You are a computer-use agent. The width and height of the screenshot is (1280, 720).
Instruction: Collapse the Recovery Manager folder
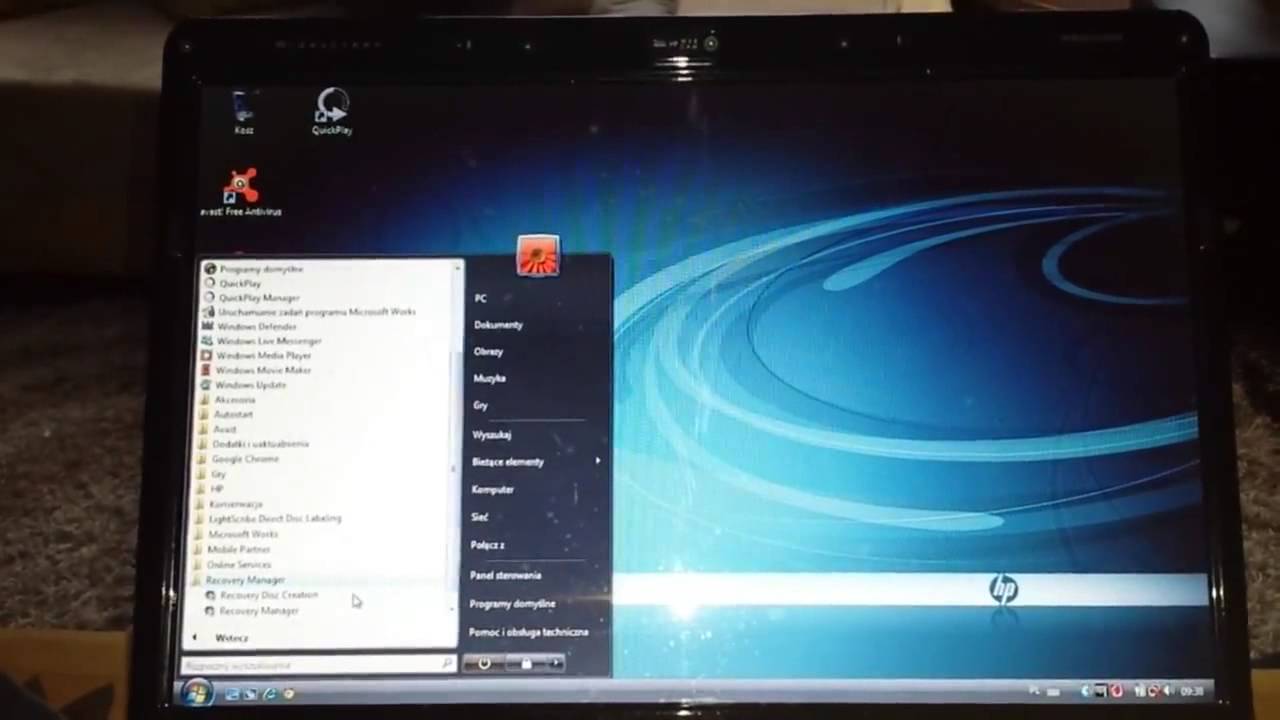(x=240, y=580)
